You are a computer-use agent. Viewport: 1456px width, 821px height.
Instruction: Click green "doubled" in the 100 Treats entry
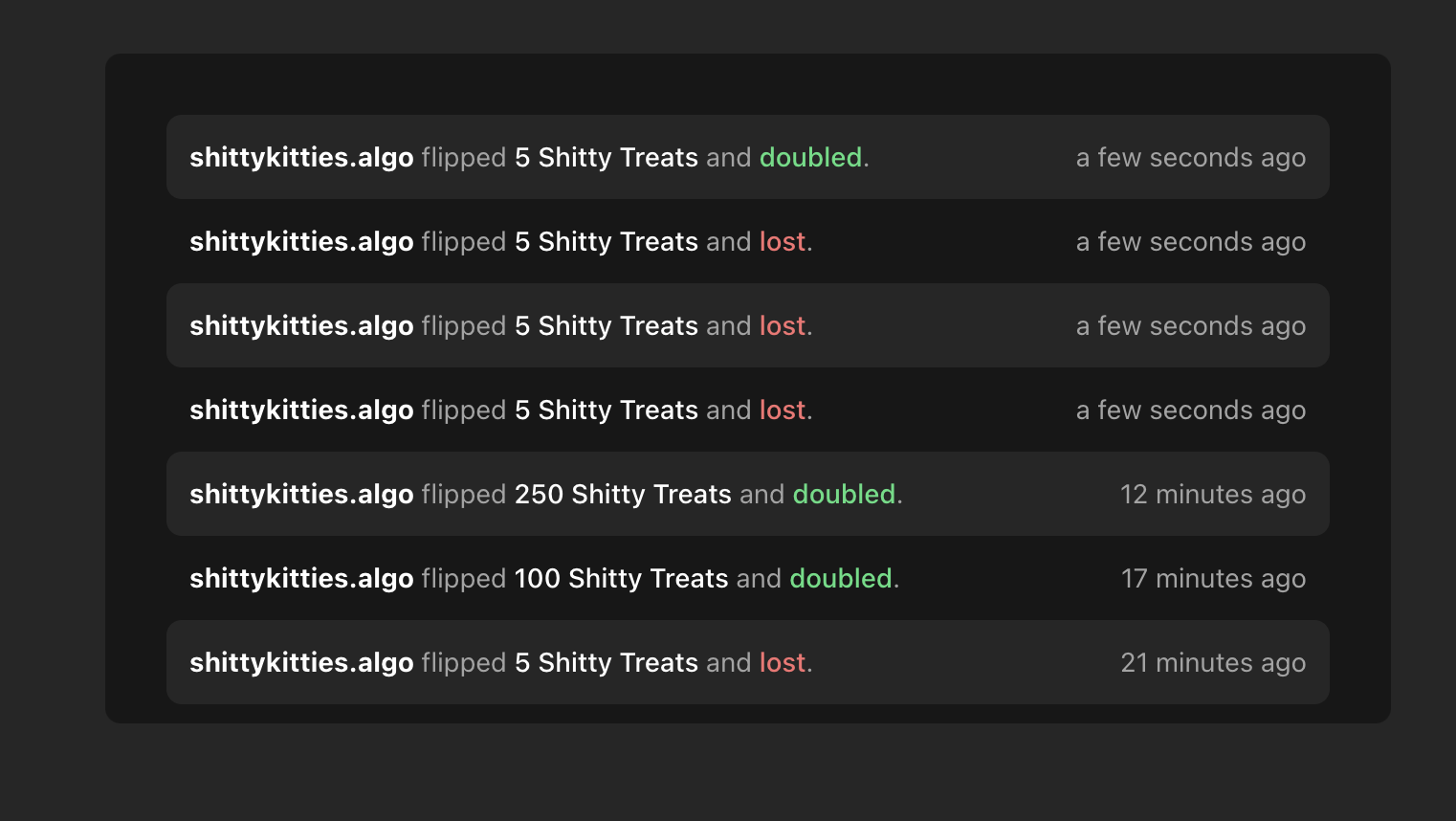point(841,579)
